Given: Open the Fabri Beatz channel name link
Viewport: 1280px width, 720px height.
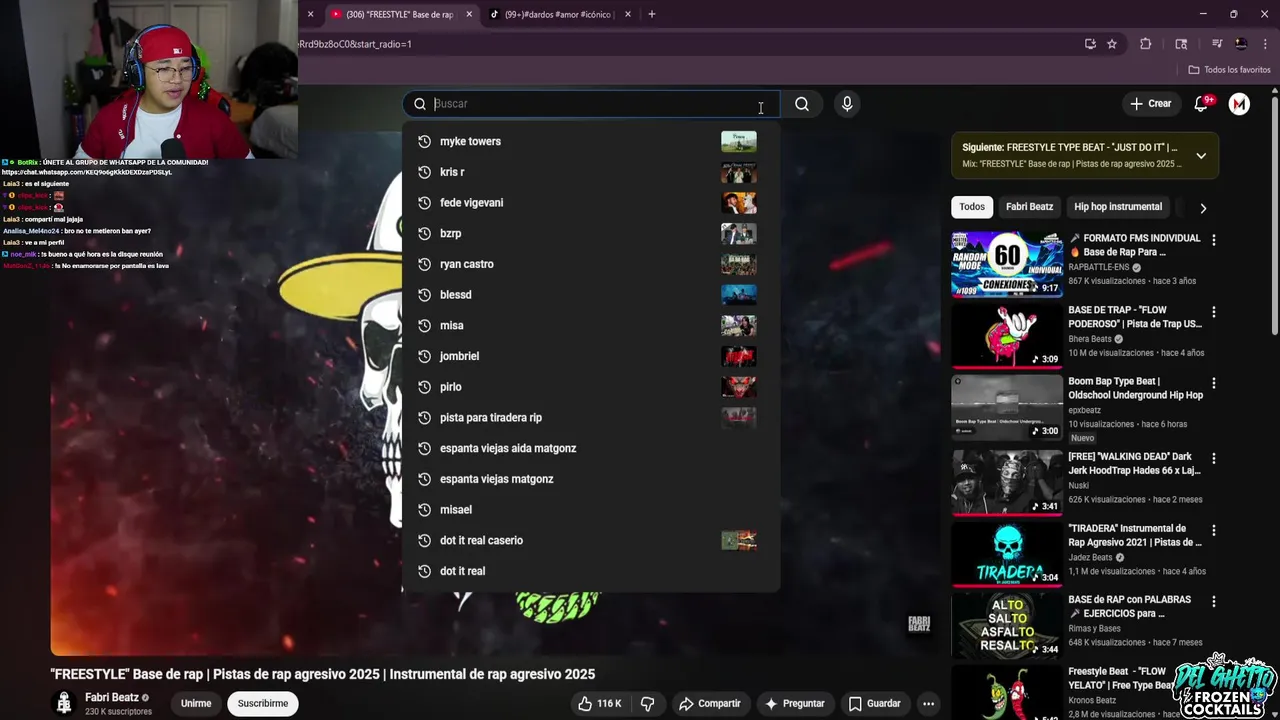Looking at the screenshot, I should 112,697.
